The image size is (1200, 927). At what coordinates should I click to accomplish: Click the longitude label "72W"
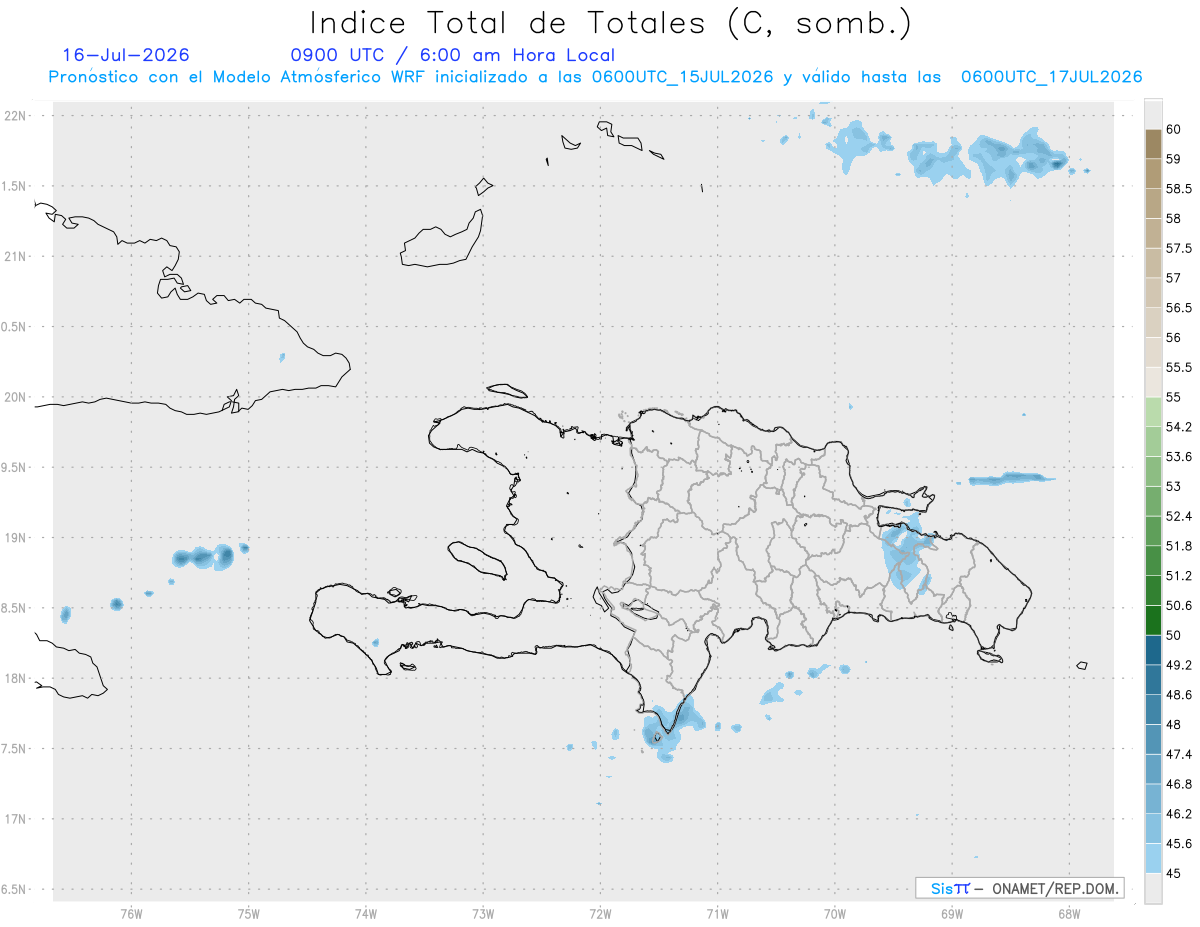click(x=600, y=914)
